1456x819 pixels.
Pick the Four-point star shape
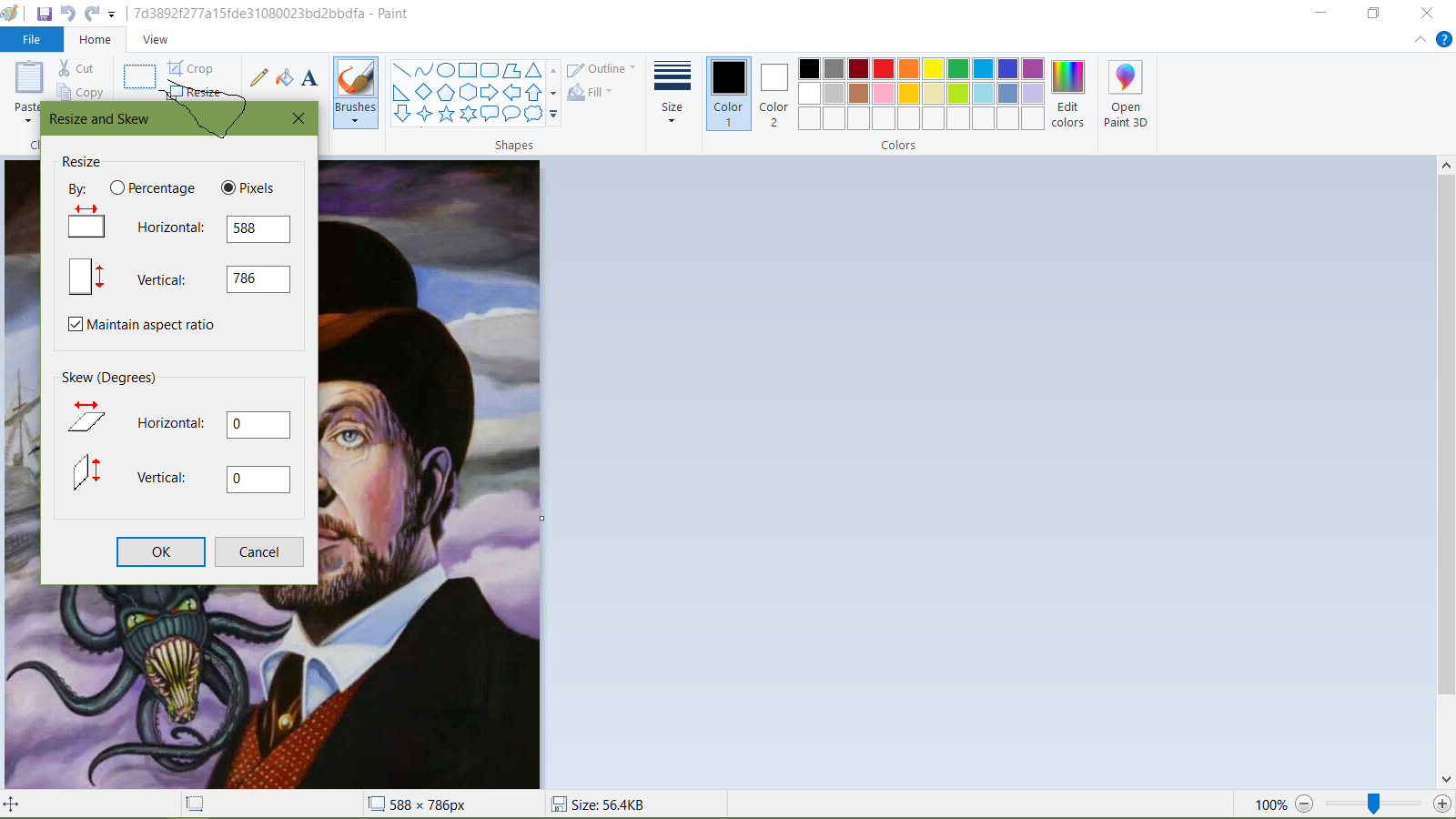pos(423,114)
